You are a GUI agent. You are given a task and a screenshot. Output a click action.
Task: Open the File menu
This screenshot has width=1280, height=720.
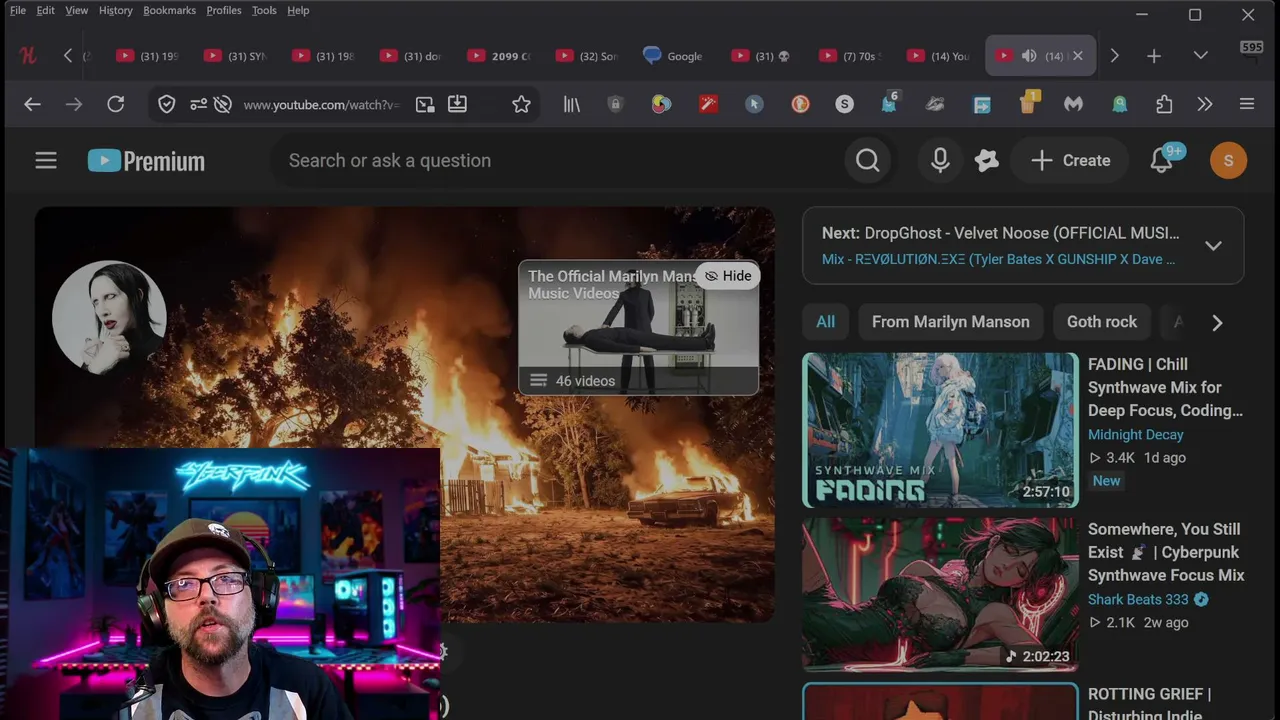[18, 10]
